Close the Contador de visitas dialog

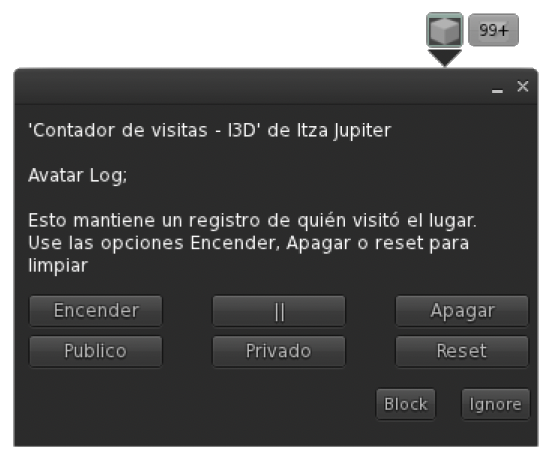523,86
